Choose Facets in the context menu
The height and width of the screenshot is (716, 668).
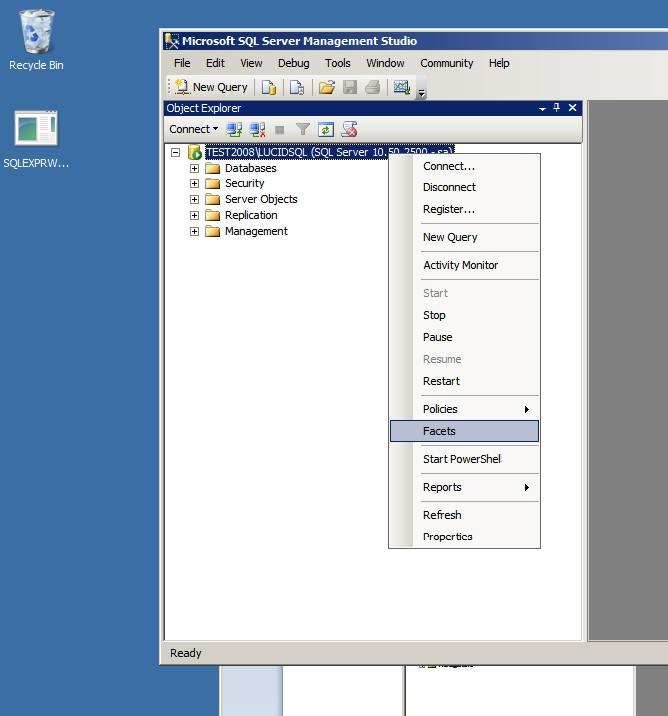(x=465, y=431)
